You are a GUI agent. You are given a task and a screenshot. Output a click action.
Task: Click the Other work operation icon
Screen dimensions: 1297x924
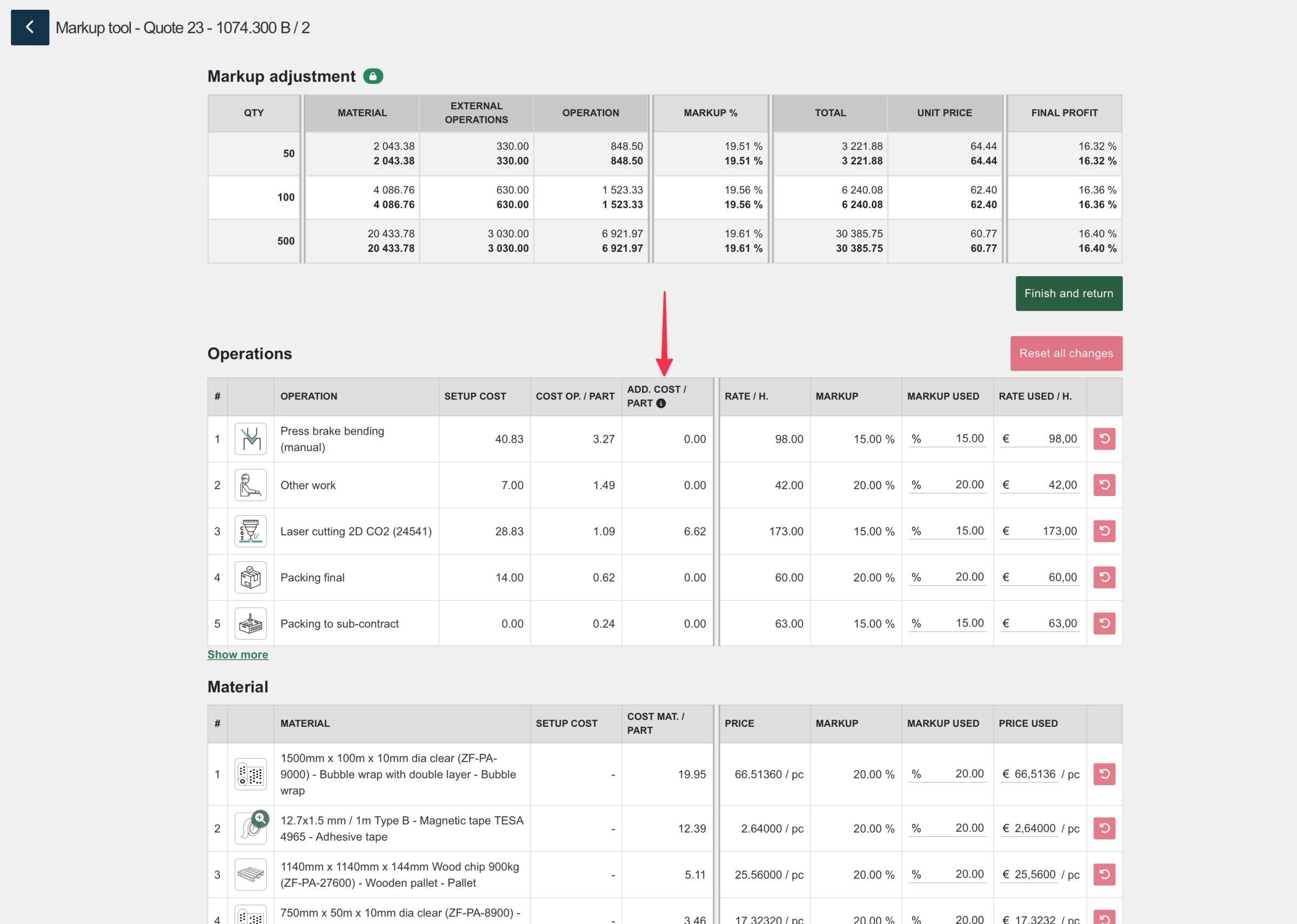[x=250, y=485]
